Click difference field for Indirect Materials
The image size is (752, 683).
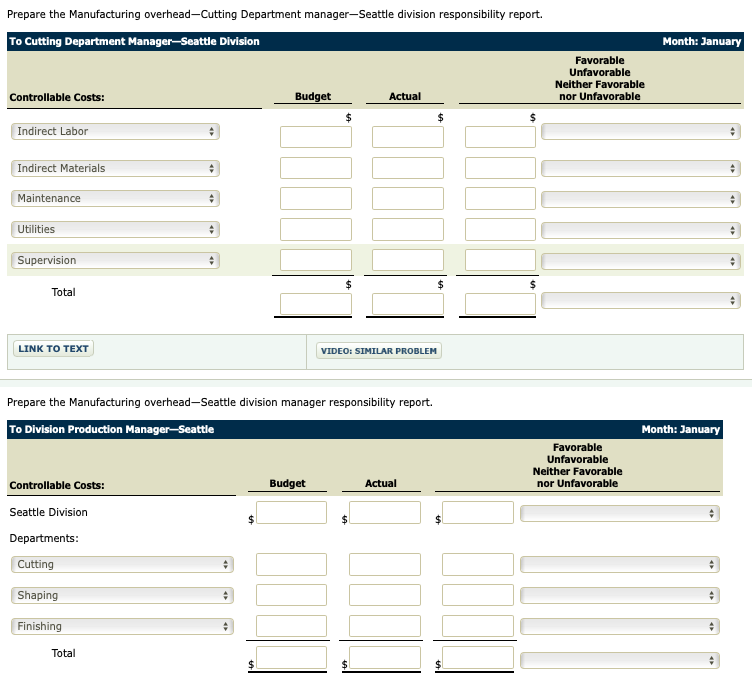pyautogui.click(x=500, y=168)
